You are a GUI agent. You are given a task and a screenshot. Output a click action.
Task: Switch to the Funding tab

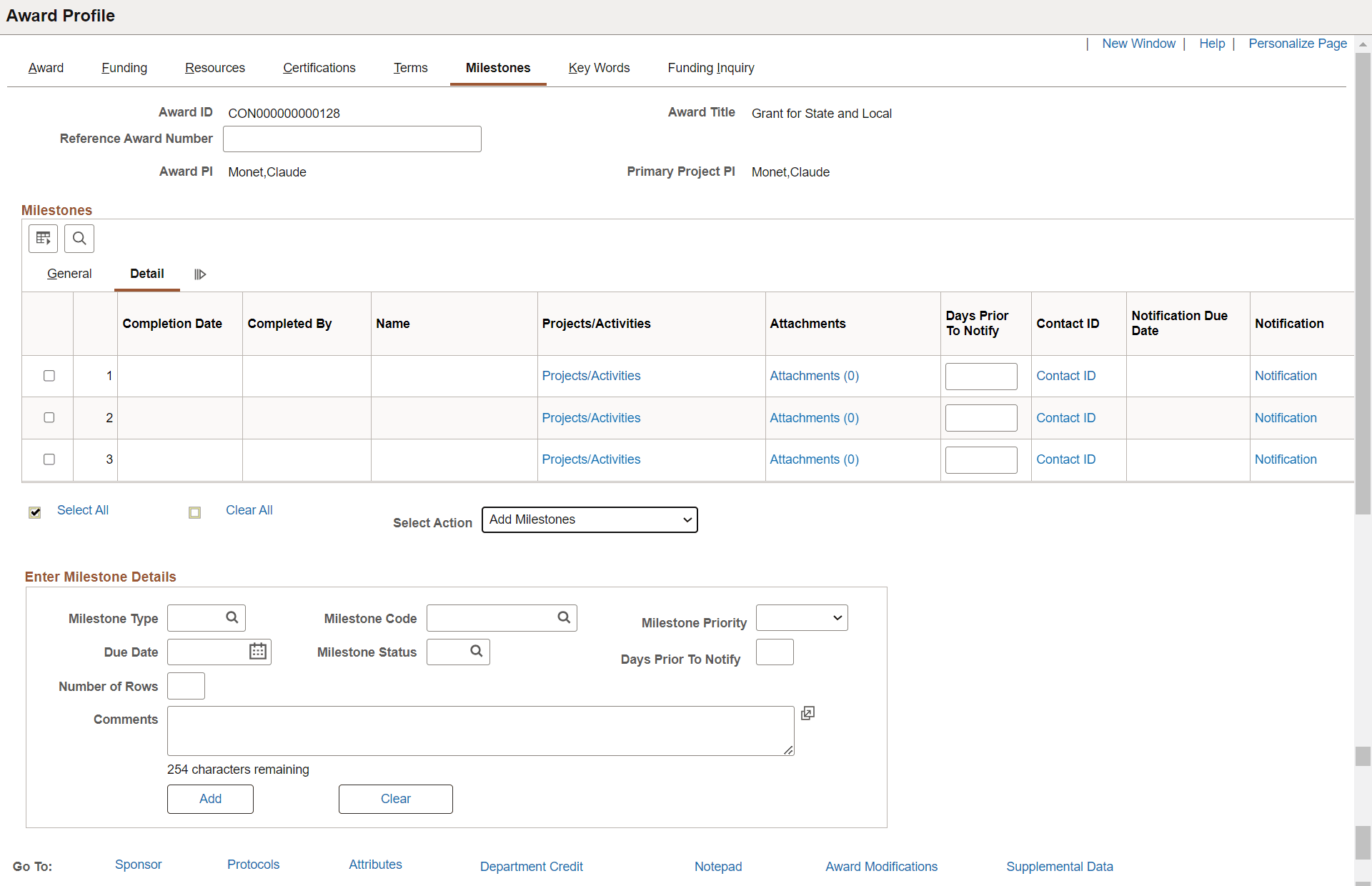124,68
